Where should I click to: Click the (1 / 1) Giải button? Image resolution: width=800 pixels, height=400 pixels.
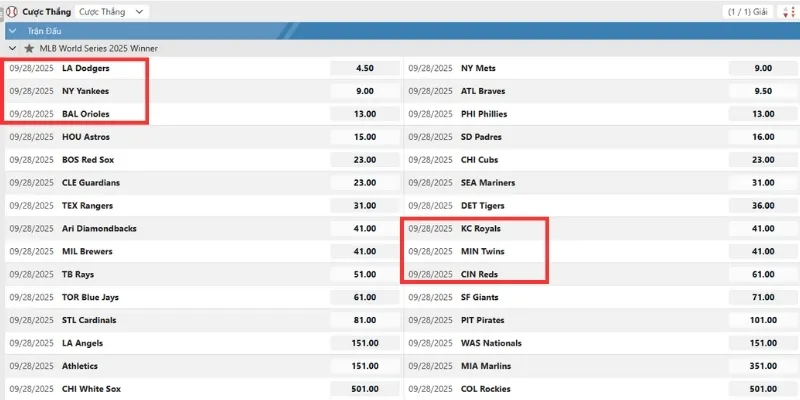(x=748, y=12)
